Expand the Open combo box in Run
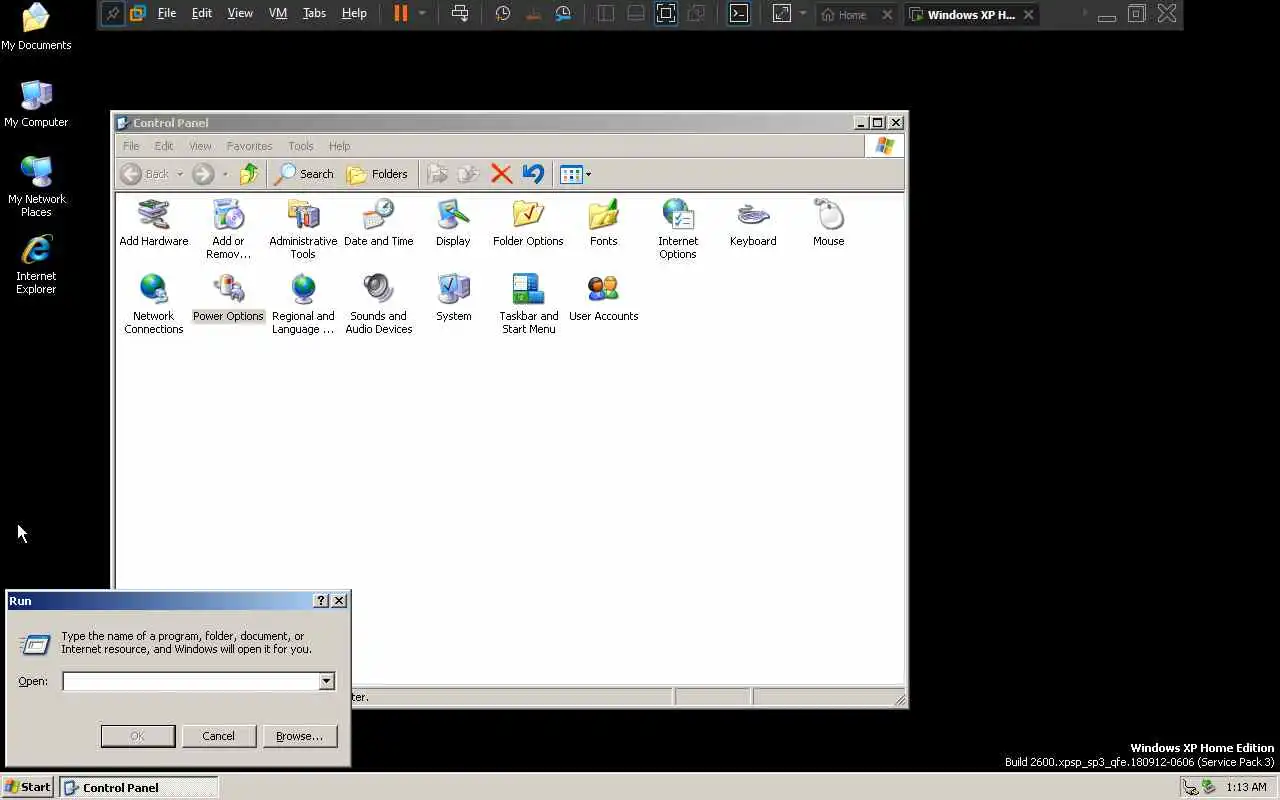Viewport: 1280px width, 800px height. pyautogui.click(x=326, y=681)
